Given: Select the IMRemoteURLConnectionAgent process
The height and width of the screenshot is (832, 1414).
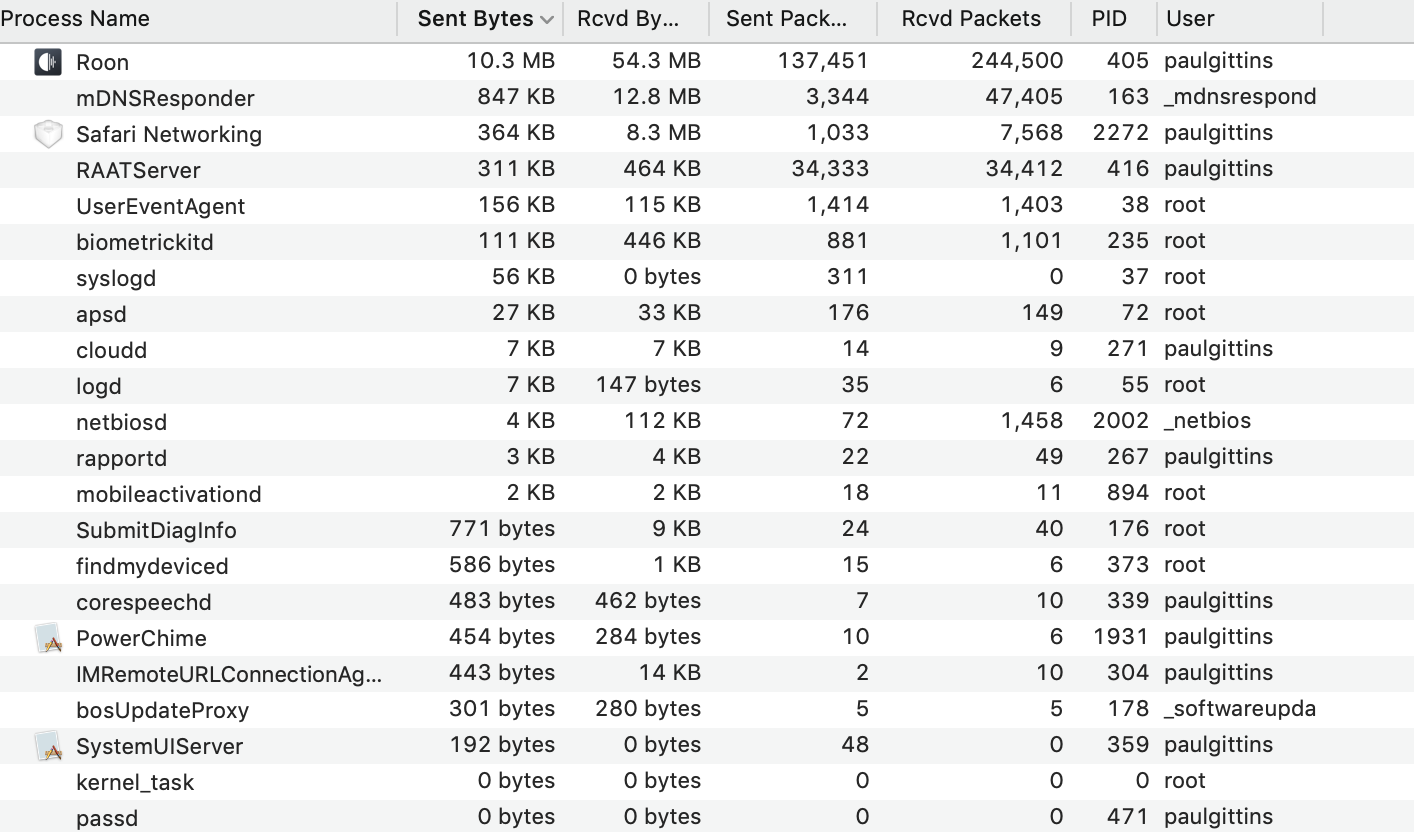Looking at the screenshot, I should coord(228,674).
